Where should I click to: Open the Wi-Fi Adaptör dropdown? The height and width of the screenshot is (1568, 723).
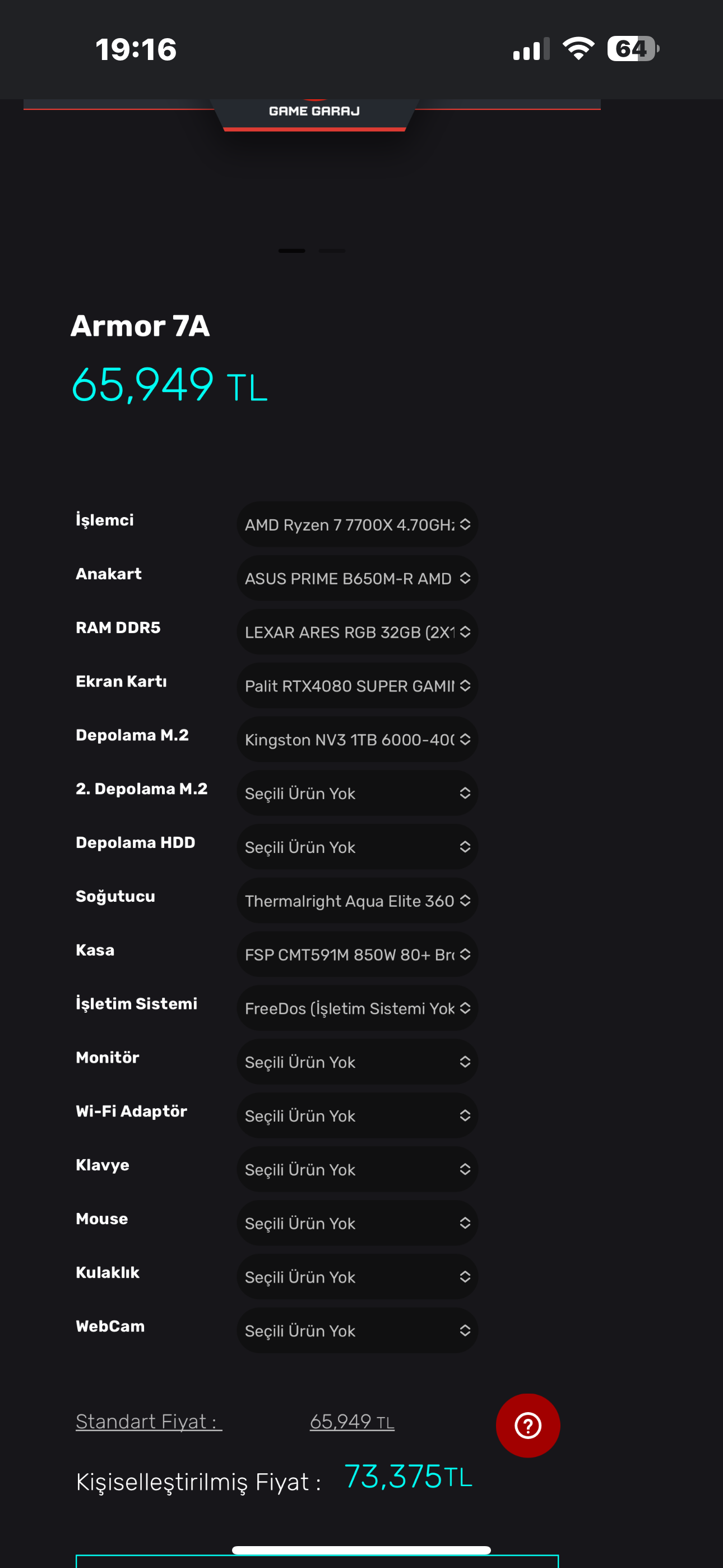coord(356,1115)
